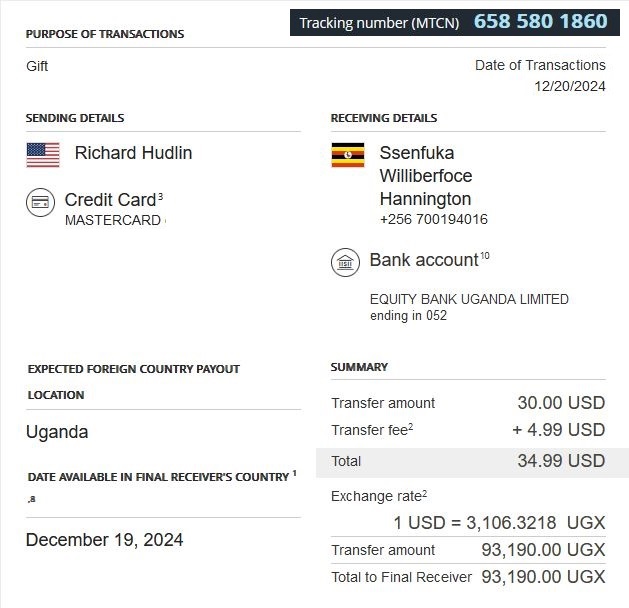629x608 pixels.
Task: Click the United States flag icon
Action: 43,154
